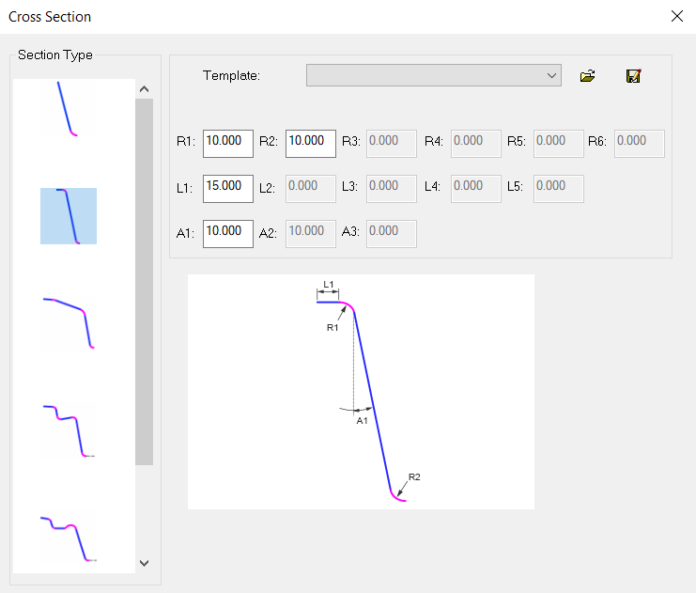Select the highlighted second section type thumbnail
Screen dimensions: 696x593
pyautogui.click(x=68, y=216)
